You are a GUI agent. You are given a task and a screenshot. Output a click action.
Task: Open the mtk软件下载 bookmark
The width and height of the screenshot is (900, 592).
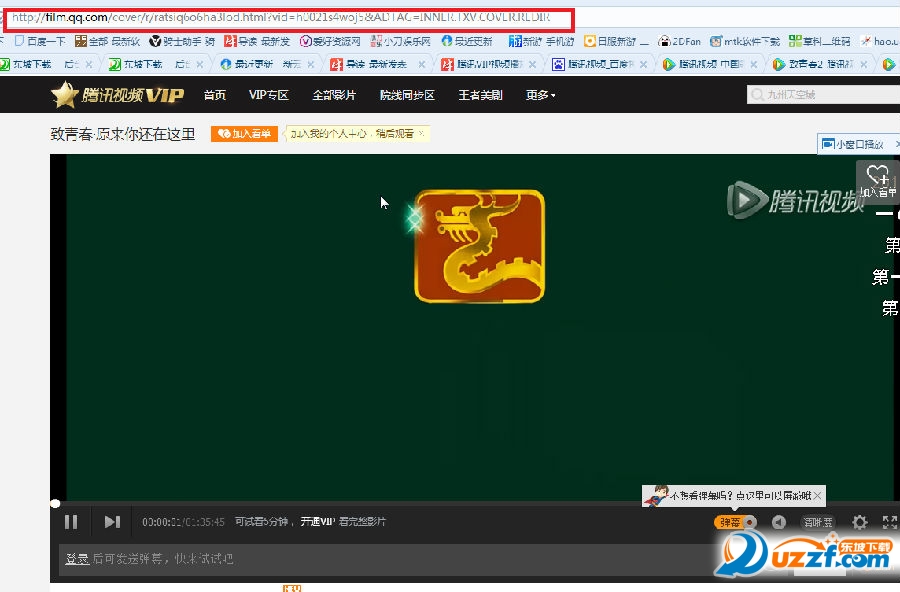tap(745, 41)
